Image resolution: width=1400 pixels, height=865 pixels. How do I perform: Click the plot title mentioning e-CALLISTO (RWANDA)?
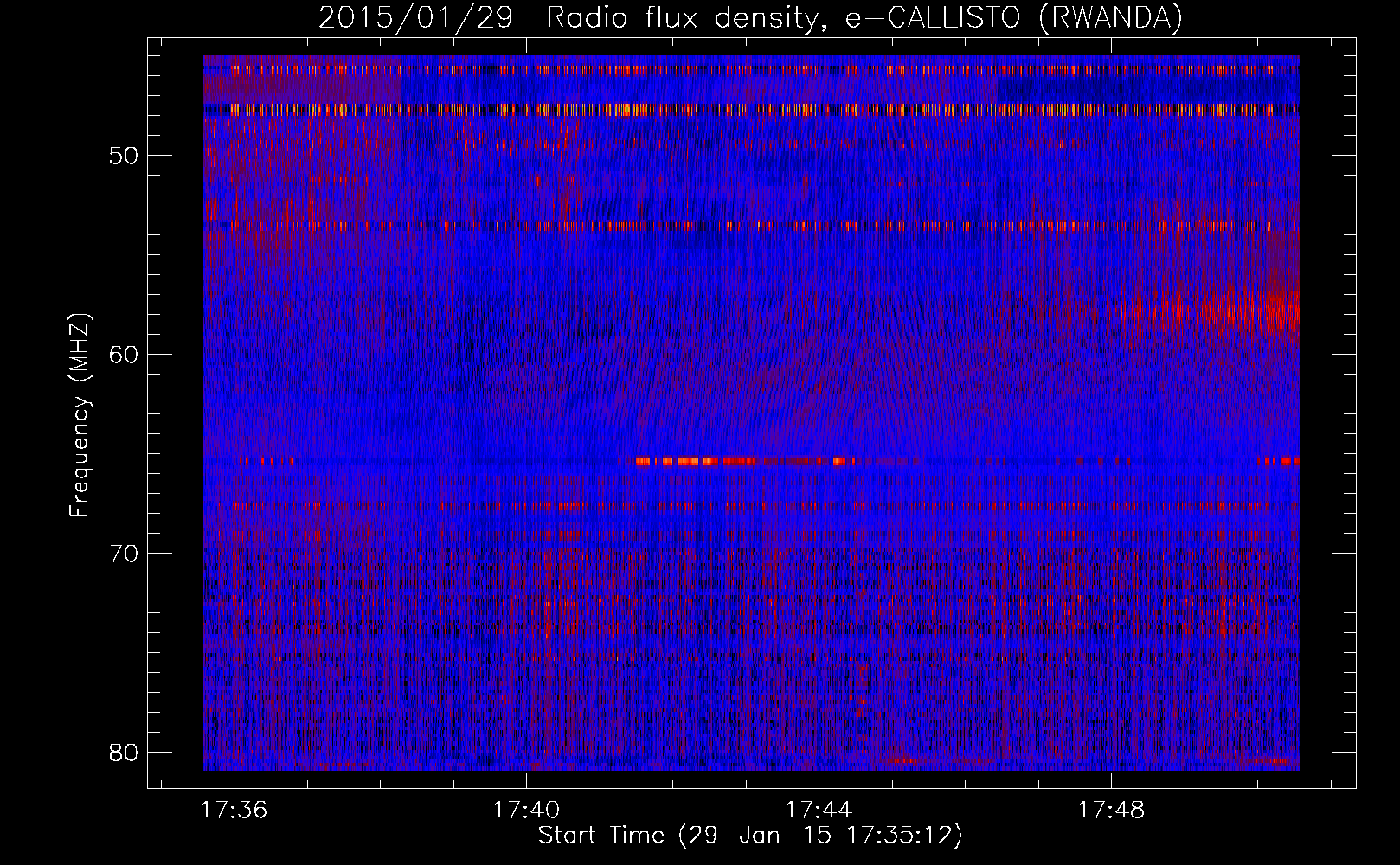(750, 17)
